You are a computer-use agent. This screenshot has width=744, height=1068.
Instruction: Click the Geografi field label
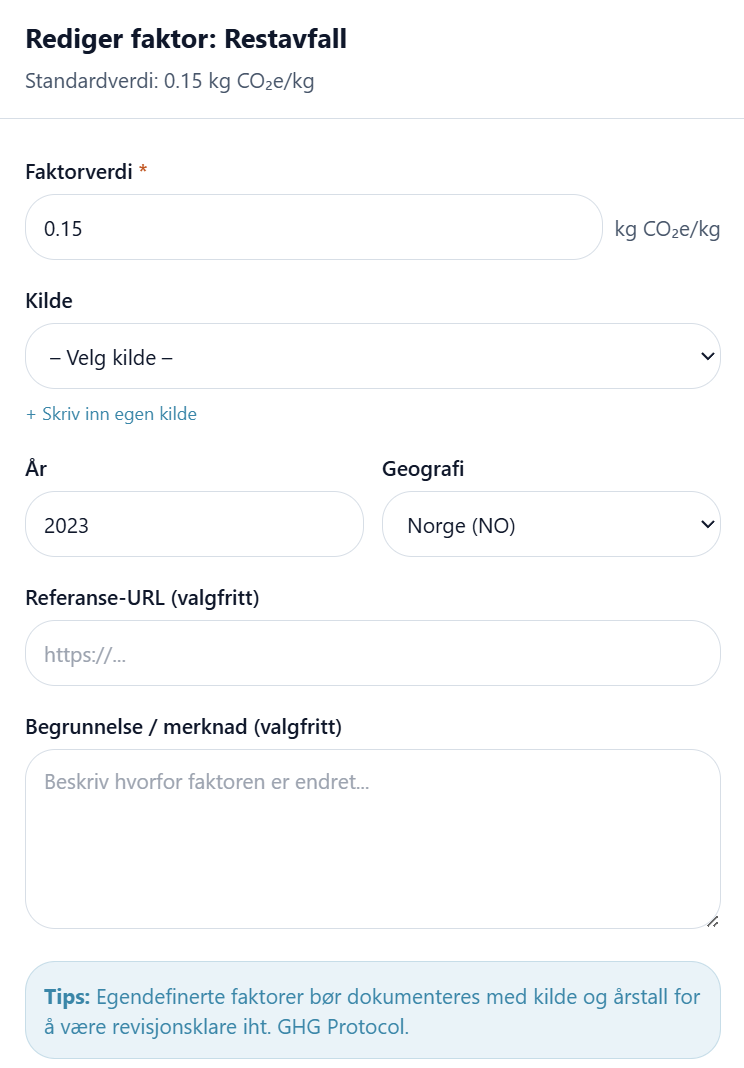point(423,469)
